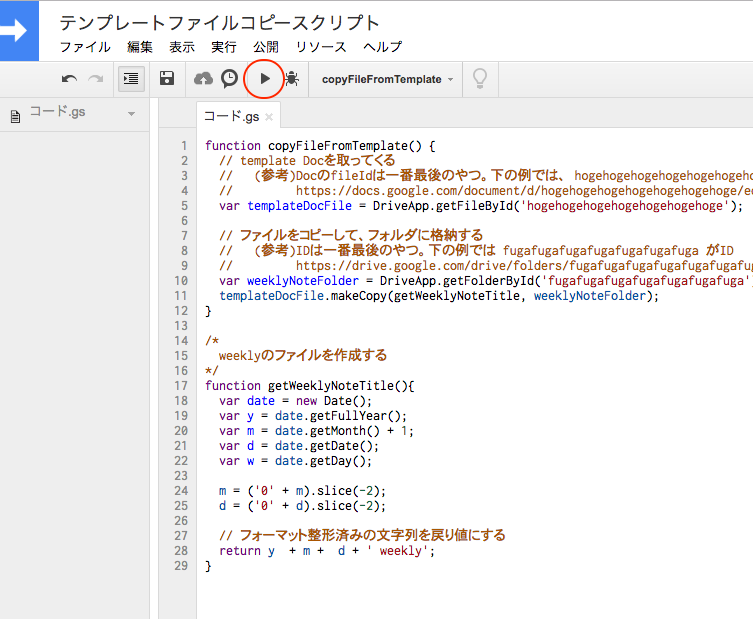753x619 pixels.
Task: Open triggers with the clock icon
Action: [230, 78]
